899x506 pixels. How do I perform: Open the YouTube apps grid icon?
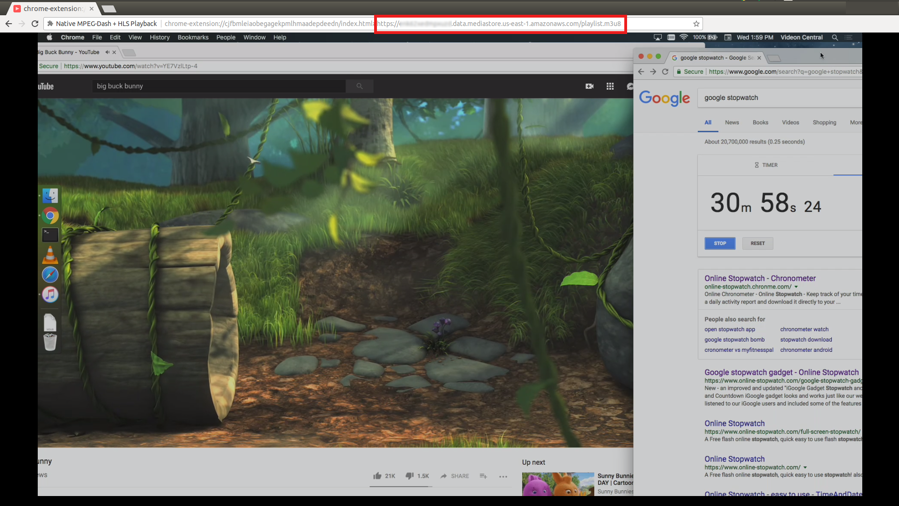pyautogui.click(x=610, y=86)
